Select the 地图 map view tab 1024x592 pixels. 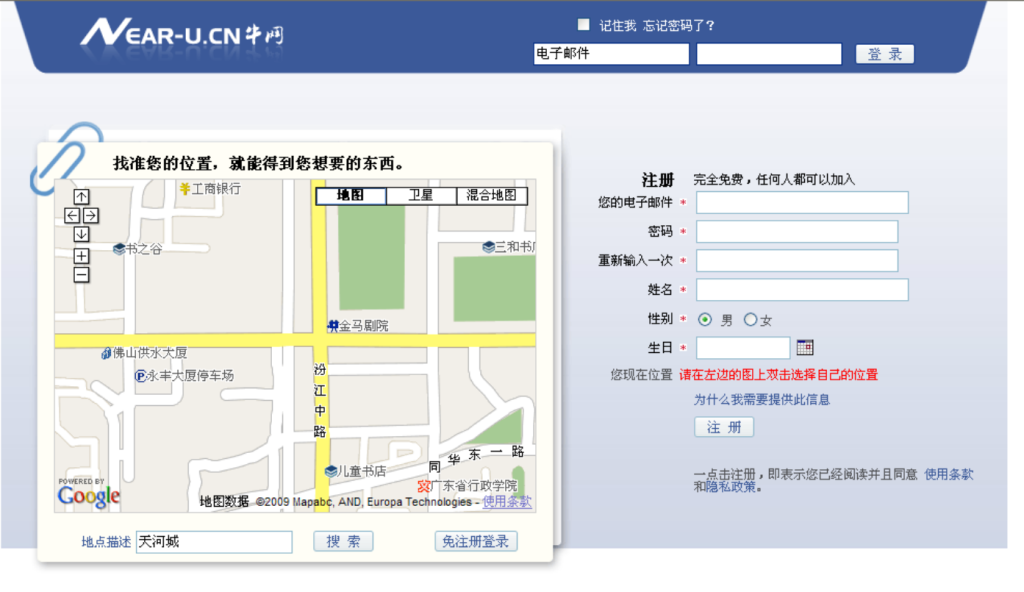(351, 196)
